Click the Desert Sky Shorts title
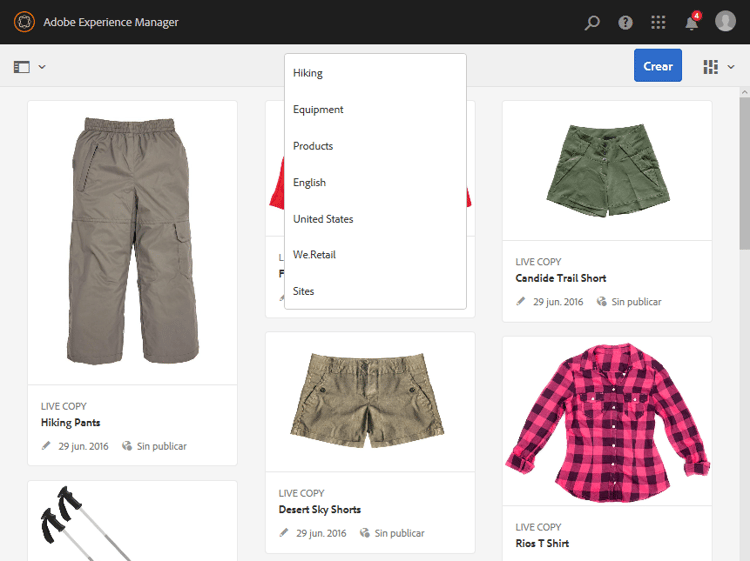 [320, 509]
